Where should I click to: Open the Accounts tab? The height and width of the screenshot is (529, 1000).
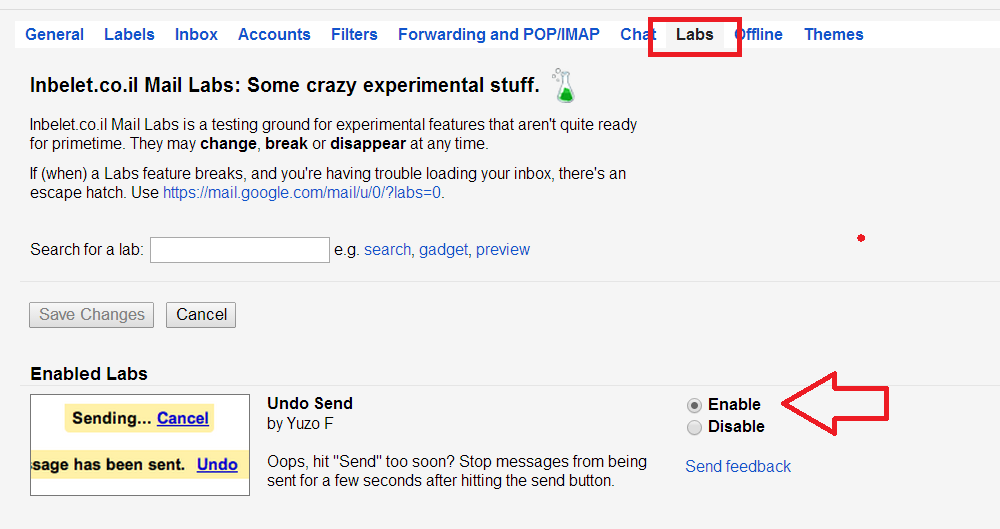click(x=274, y=34)
